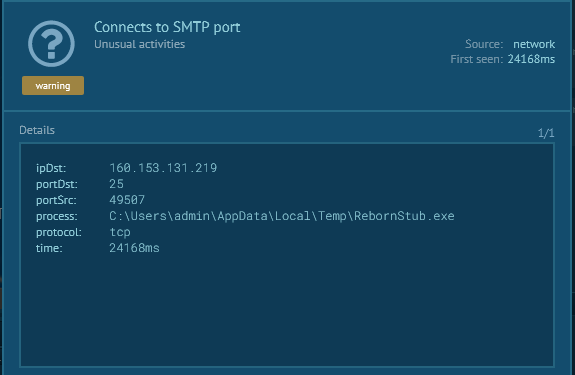Click the time value 24168ms in details

tap(134, 248)
